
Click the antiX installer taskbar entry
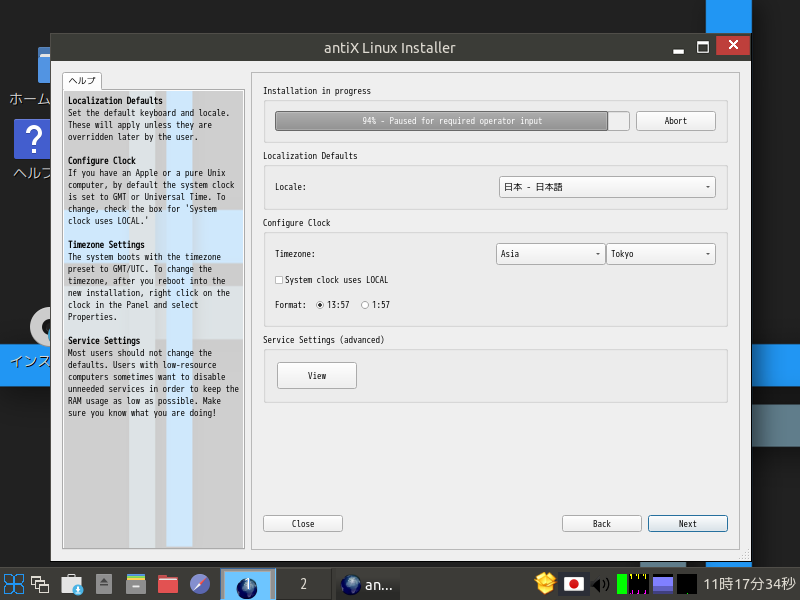click(366, 585)
